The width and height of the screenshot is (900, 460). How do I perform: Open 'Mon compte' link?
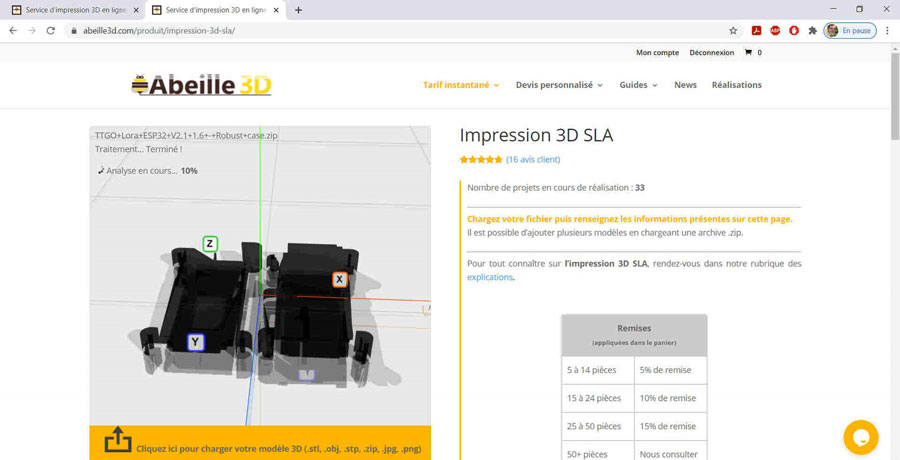click(657, 52)
